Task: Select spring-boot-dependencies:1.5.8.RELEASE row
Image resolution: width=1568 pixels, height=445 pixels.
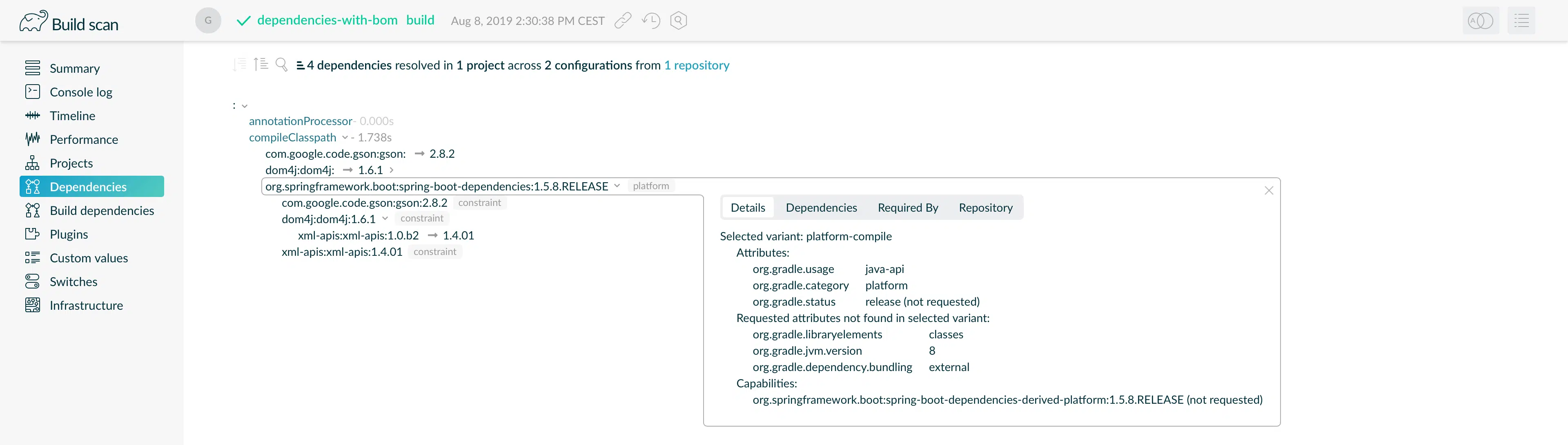Action: pyautogui.click(x=437, y=186)
